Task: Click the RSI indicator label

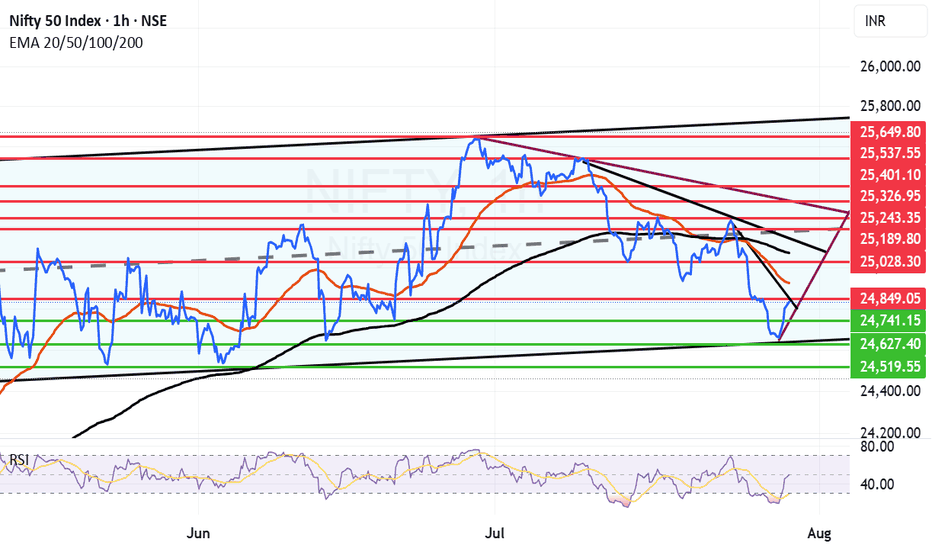Action: coord(19,460)
